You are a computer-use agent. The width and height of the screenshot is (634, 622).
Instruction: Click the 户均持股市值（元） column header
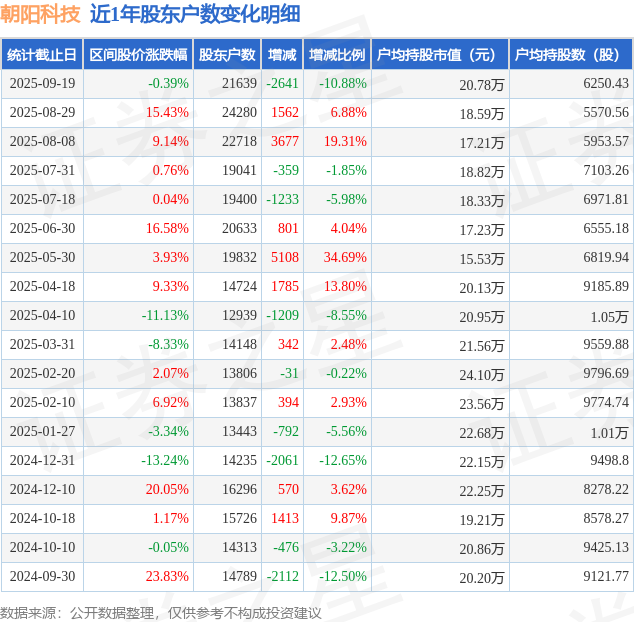440,55
